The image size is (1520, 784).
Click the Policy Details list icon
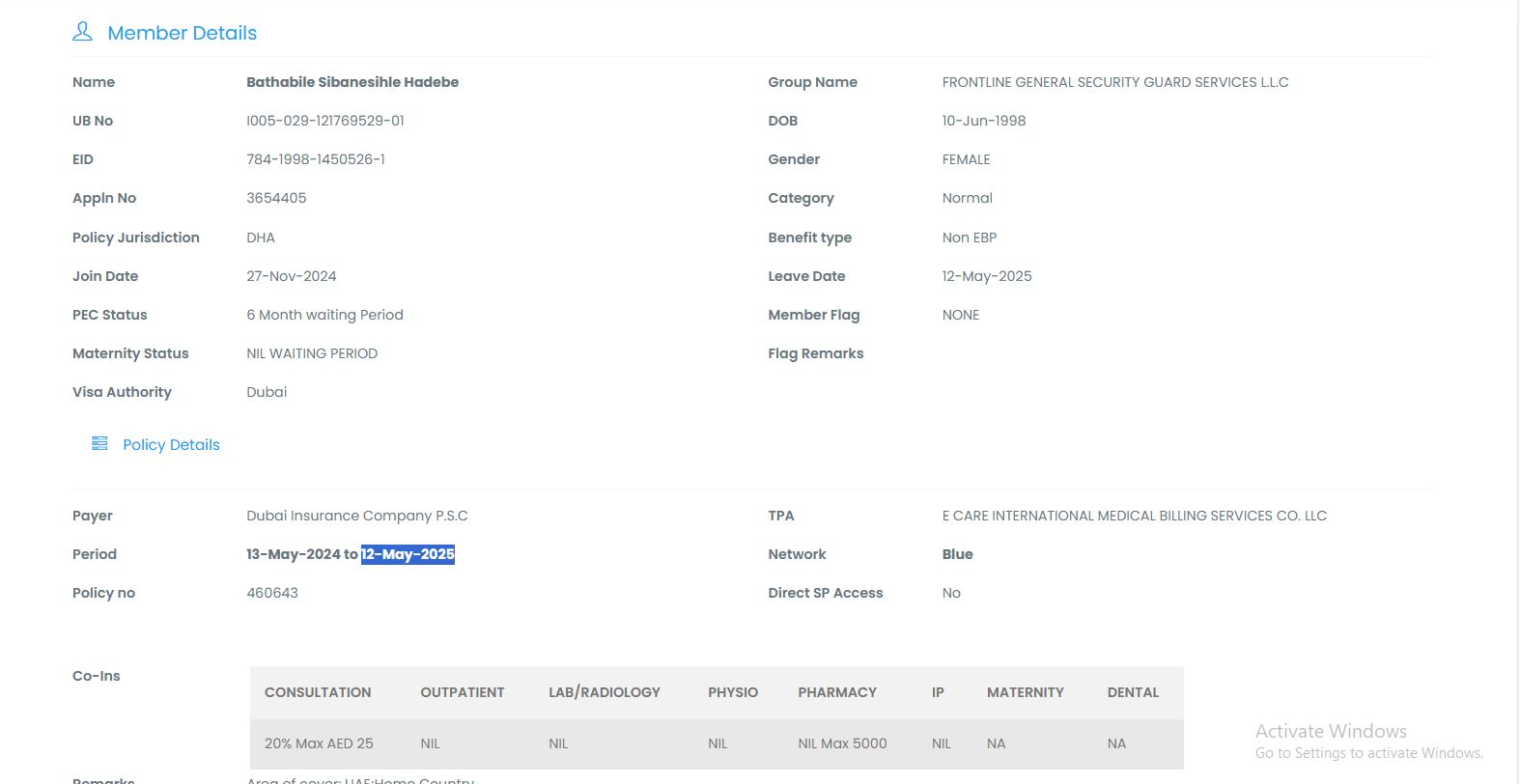point(99,443)
